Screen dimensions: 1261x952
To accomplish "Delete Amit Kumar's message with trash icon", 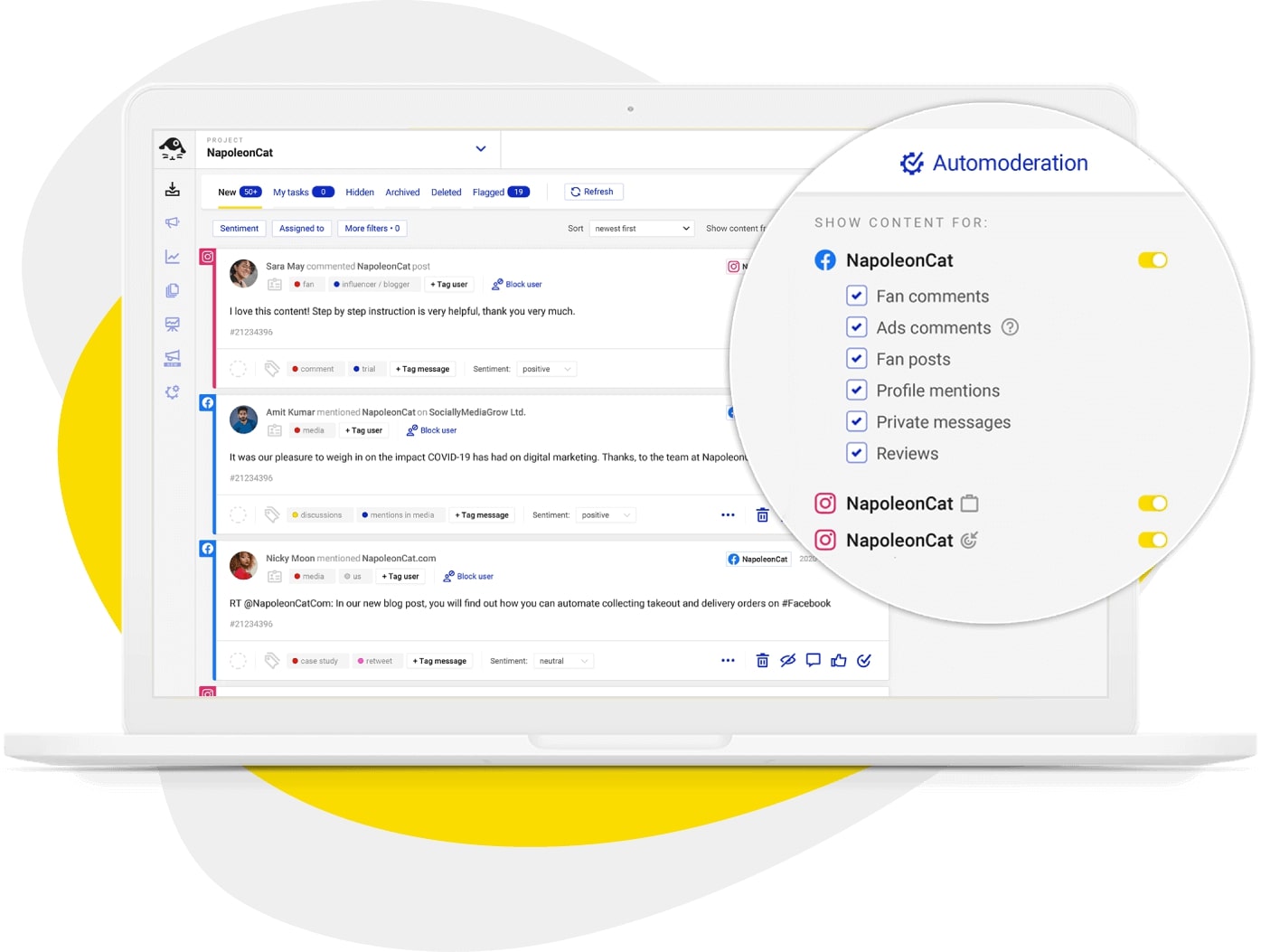I will (762, 515).
